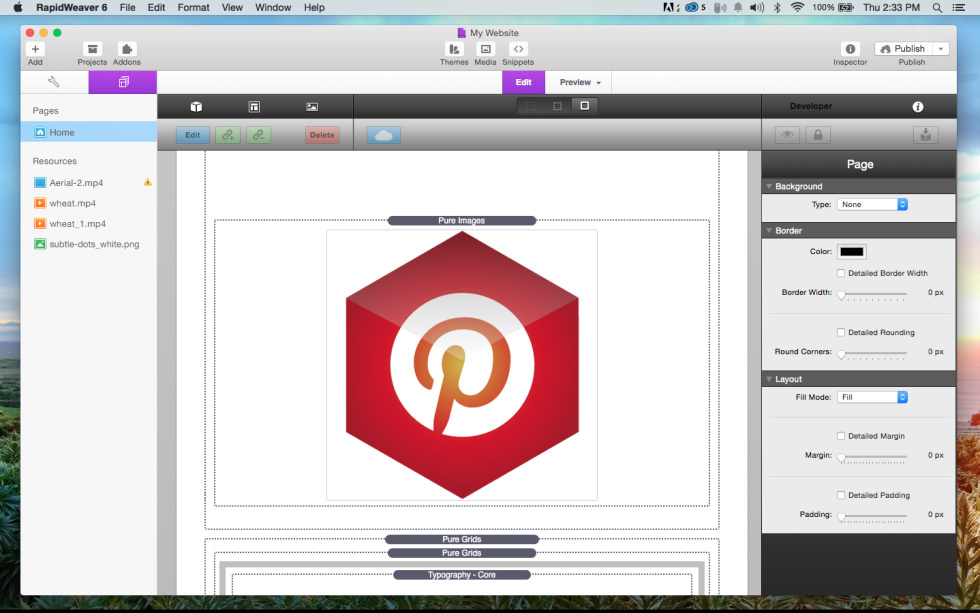The image size is (980, 613).
Task: Select the middle view-size icon in segmented control
Action: (557, 106)
